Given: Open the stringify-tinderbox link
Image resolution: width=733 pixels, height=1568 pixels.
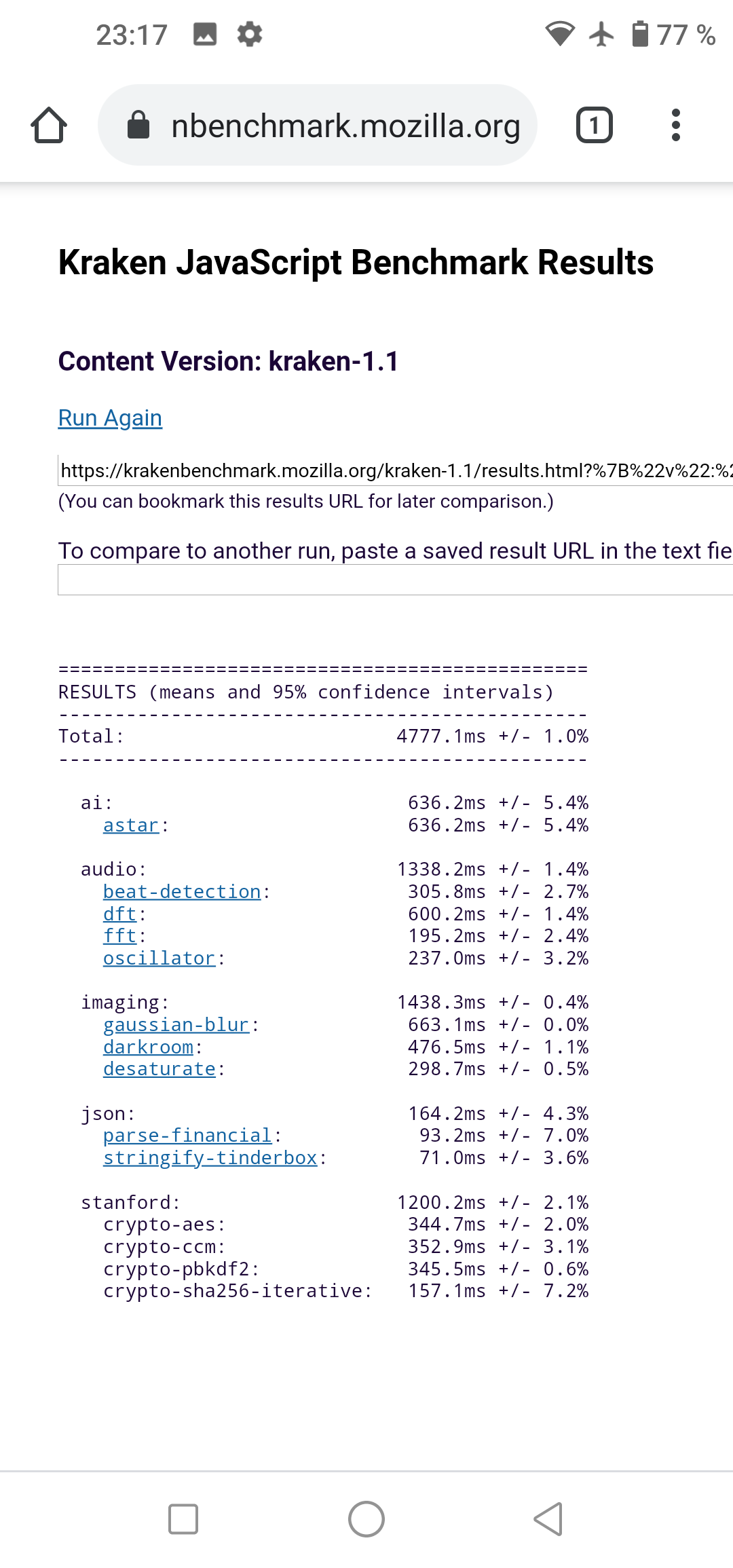Looking at the screenshot, I should [x=210, y=1158].
